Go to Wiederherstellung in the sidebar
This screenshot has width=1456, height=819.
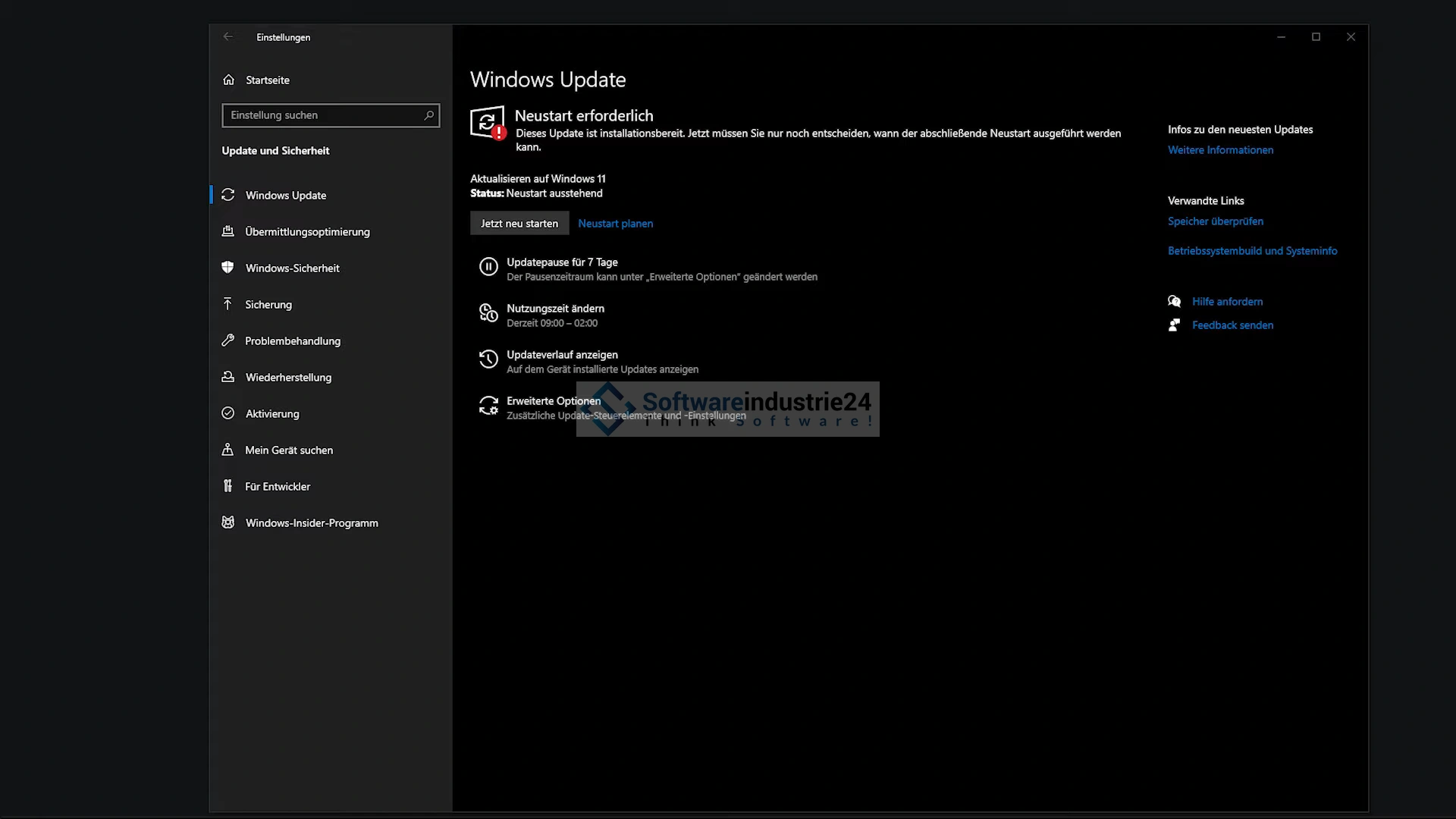288,378
